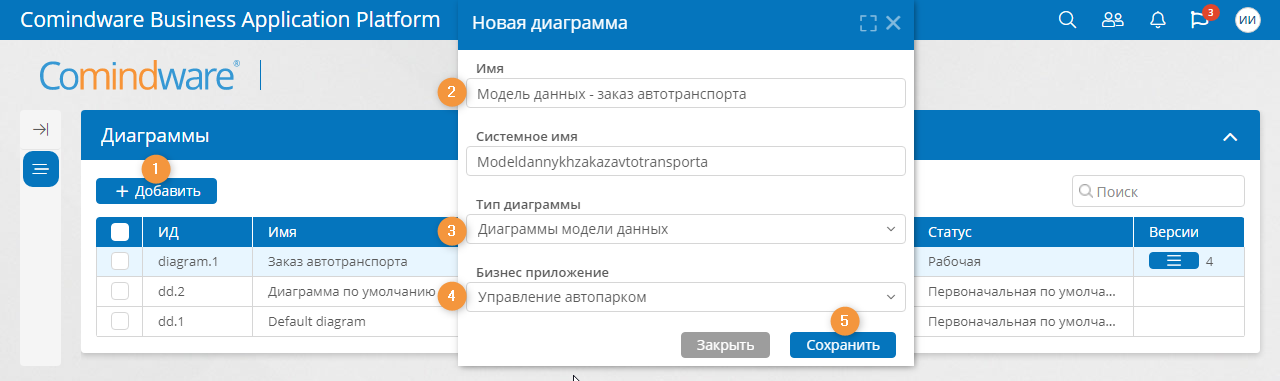The width and height of the screenshot is (1280, 381).
Task: Expand the sidebar with arrow icon
Action: (x=40, y=129)
